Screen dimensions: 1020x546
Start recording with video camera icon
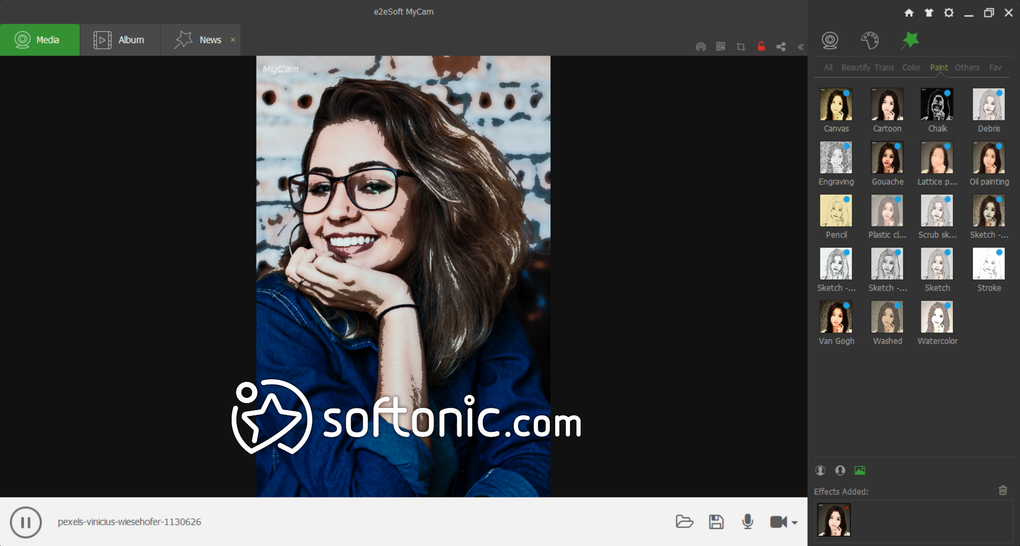(x=778, y=521)
